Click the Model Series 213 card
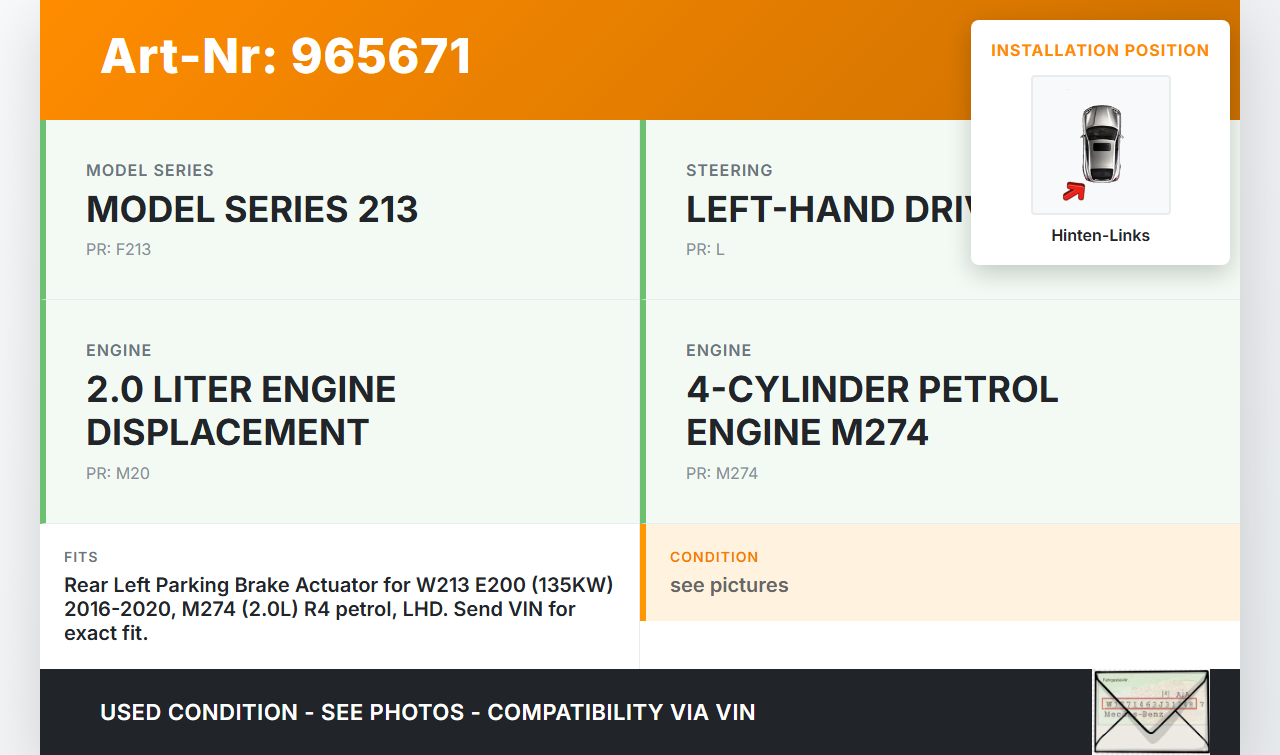Image resolution: width=1280 pixels, height=755 pixels. [x=340, y=210]
